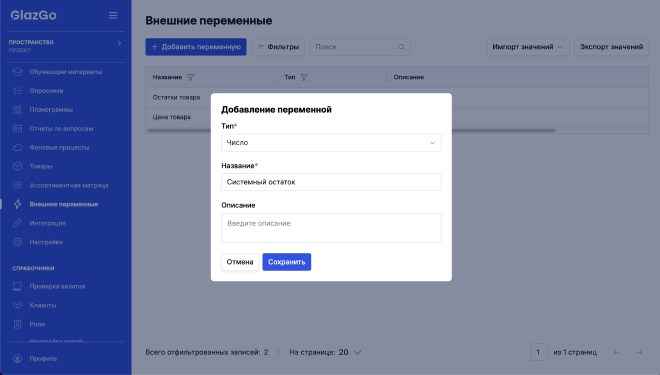
Task: Open the Тип dropdown showing Число
Action: coord(331,143)
